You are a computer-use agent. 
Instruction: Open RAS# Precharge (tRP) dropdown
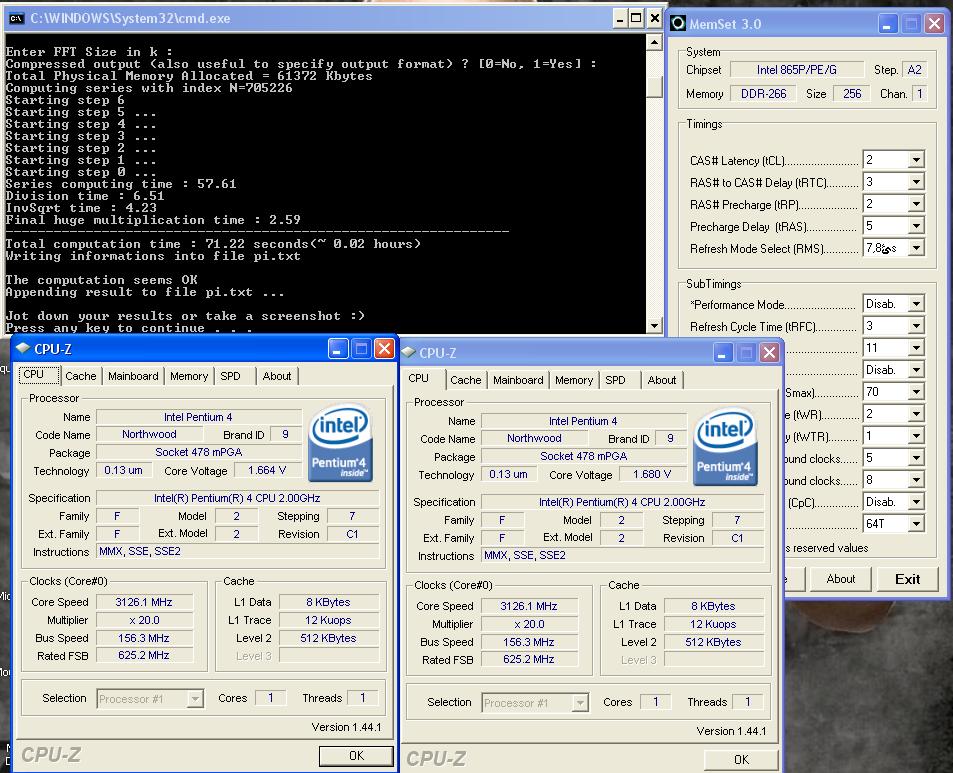916,204
